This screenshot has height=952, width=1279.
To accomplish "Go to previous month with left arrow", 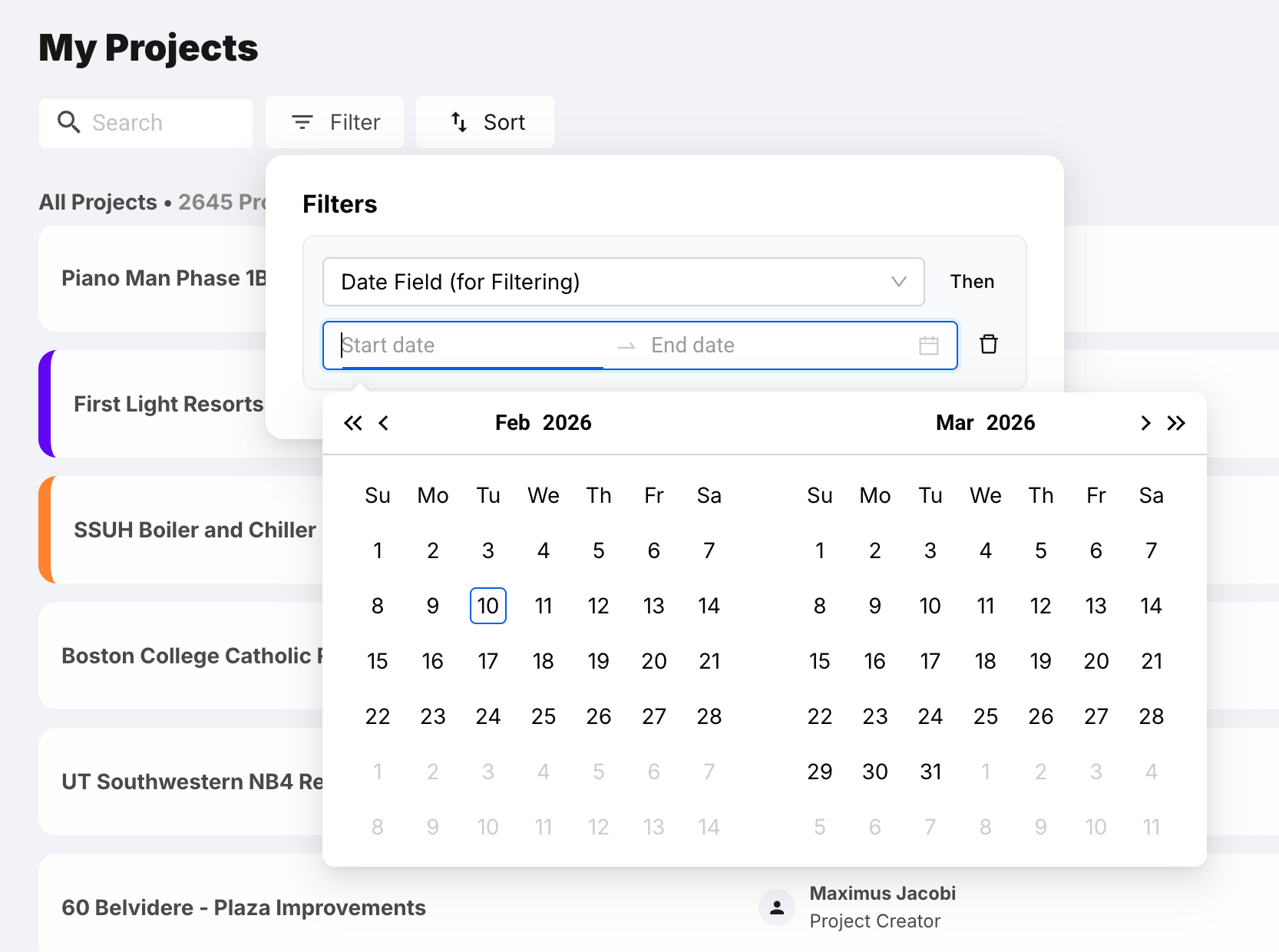I will pyautogui.click(x=384, y=423).
